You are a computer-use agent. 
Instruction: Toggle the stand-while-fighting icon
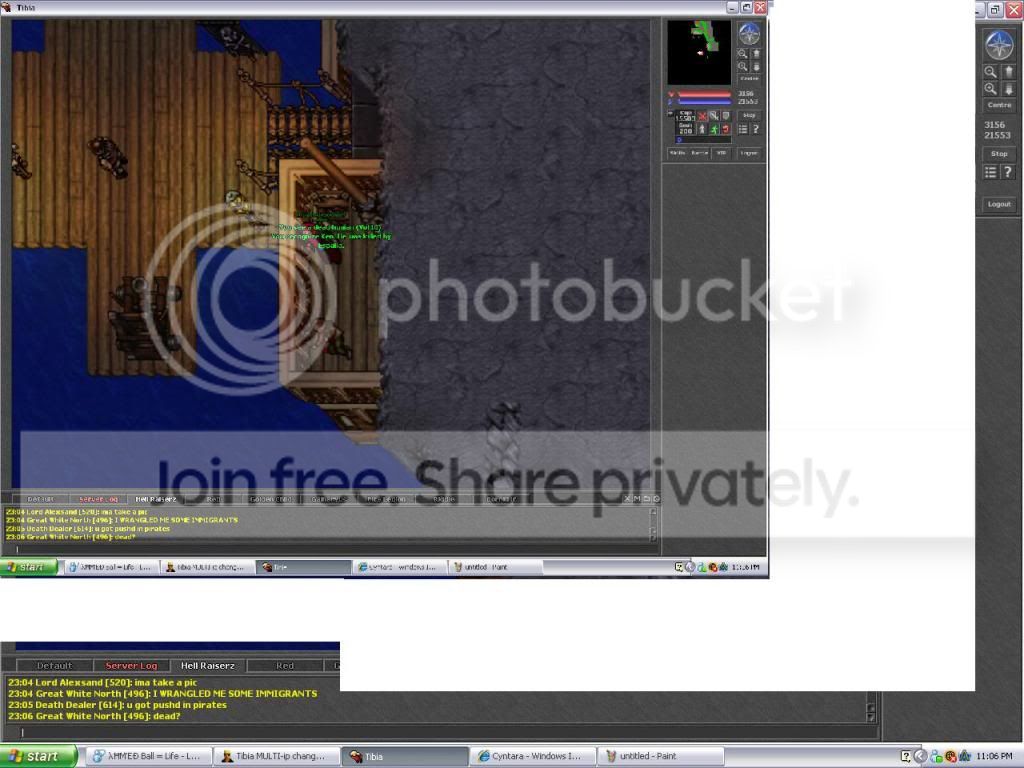(702, 129)
